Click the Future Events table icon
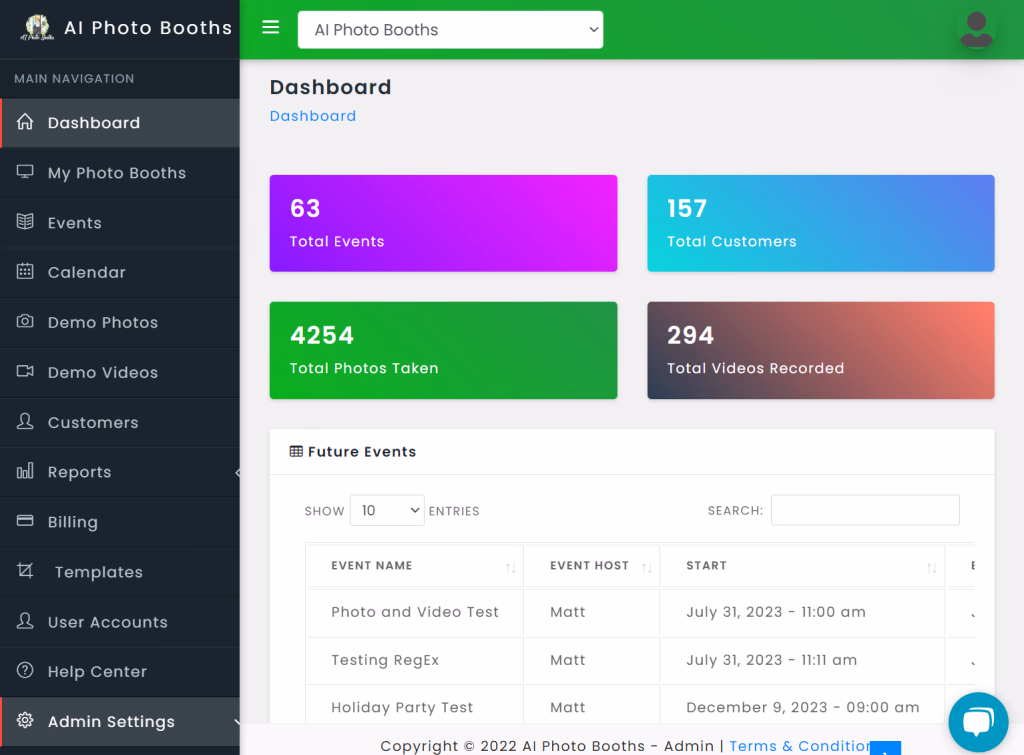Screen dimensions: 1024x755 click(296, 451)
